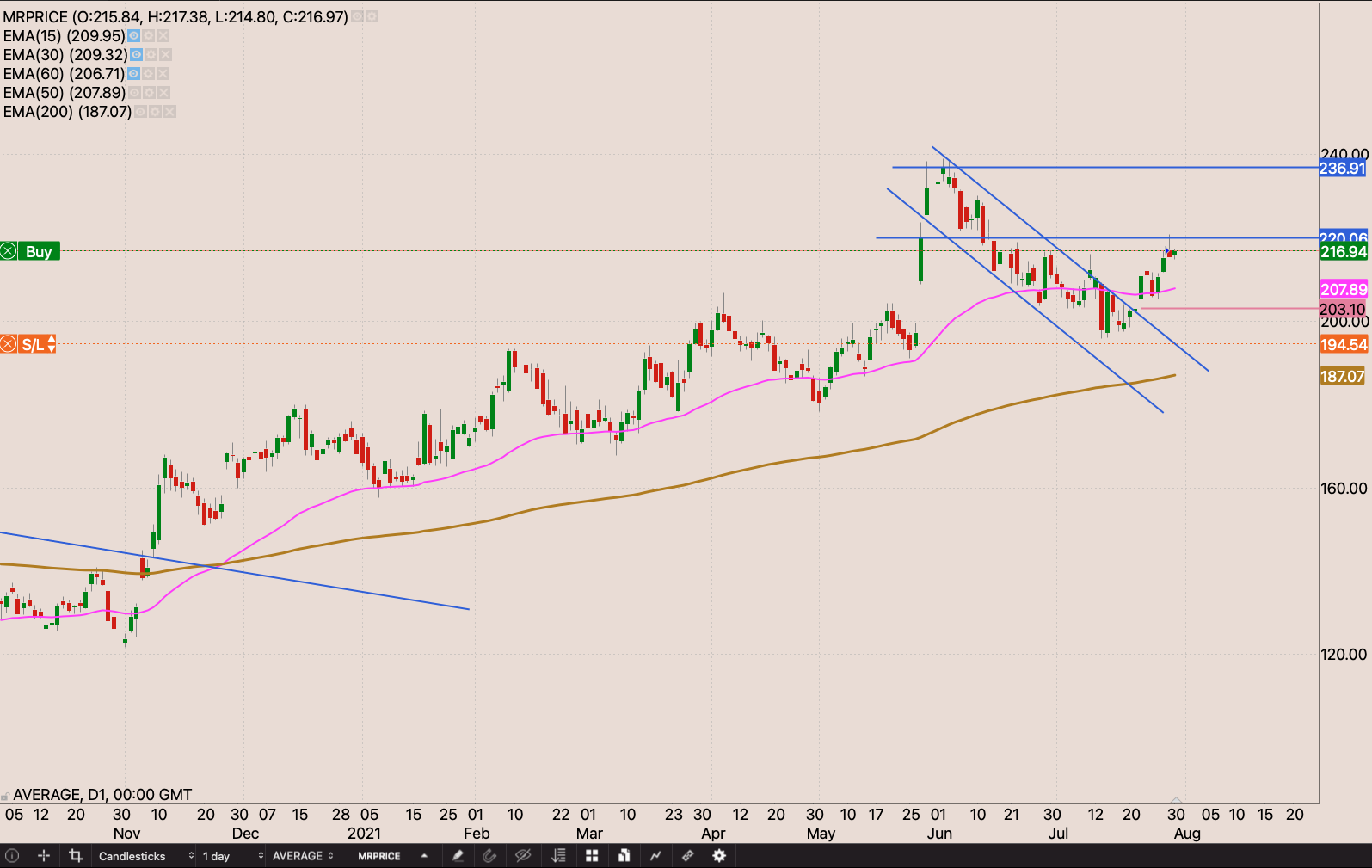The height and width of the screenshot is (868, 1372).
Task: Click the orange S/L stop loss label
Action: pyautogui.click(x=33, y=345)
